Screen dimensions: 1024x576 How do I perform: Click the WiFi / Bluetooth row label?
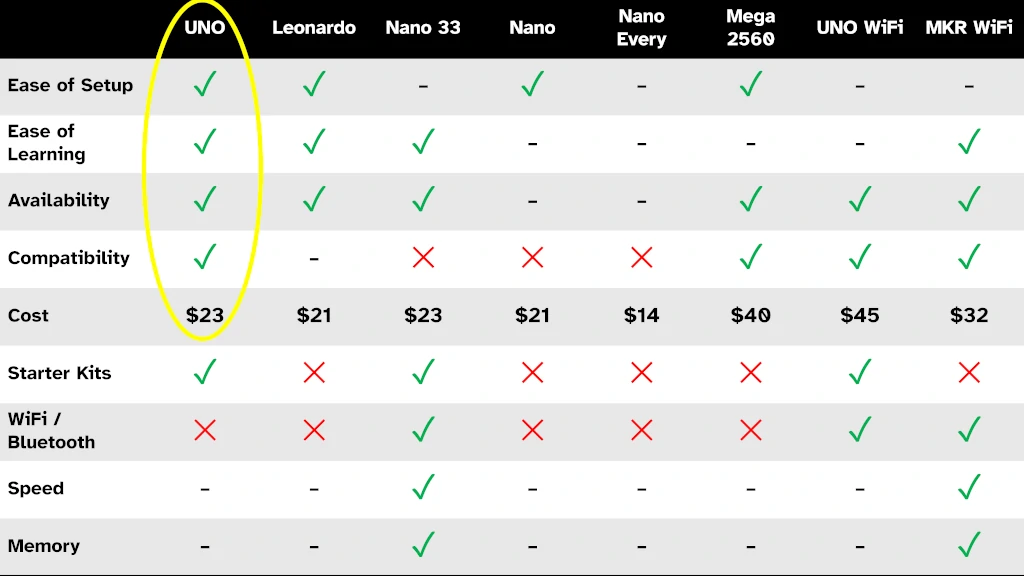52,430
